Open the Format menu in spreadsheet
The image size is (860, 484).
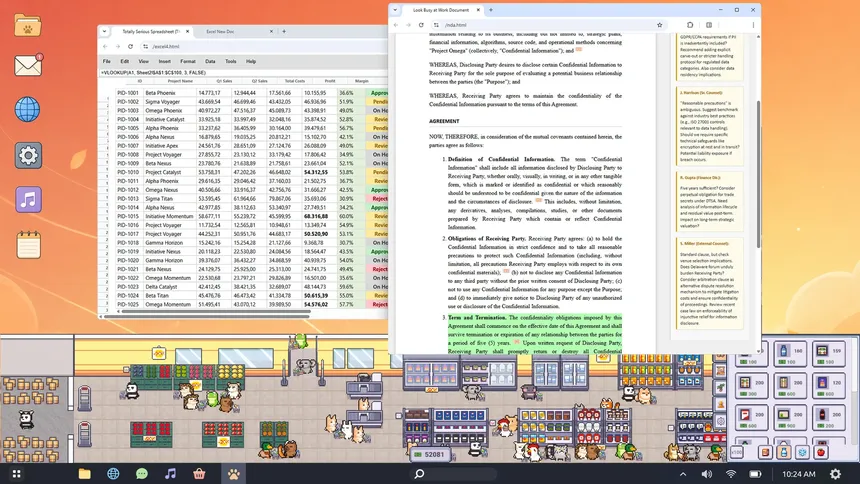(x=187, y=61)
